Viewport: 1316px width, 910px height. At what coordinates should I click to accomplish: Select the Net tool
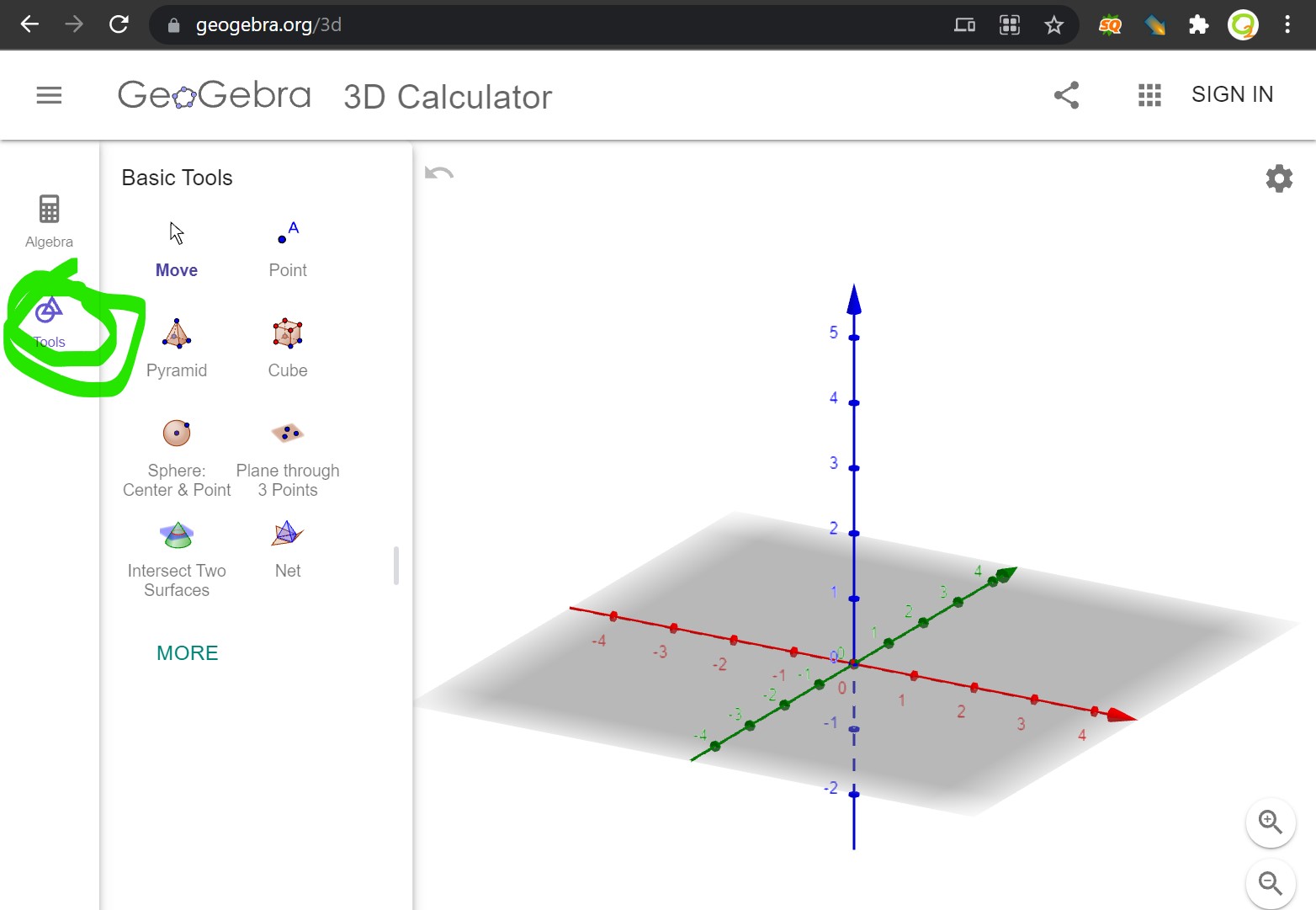point(288,550)
